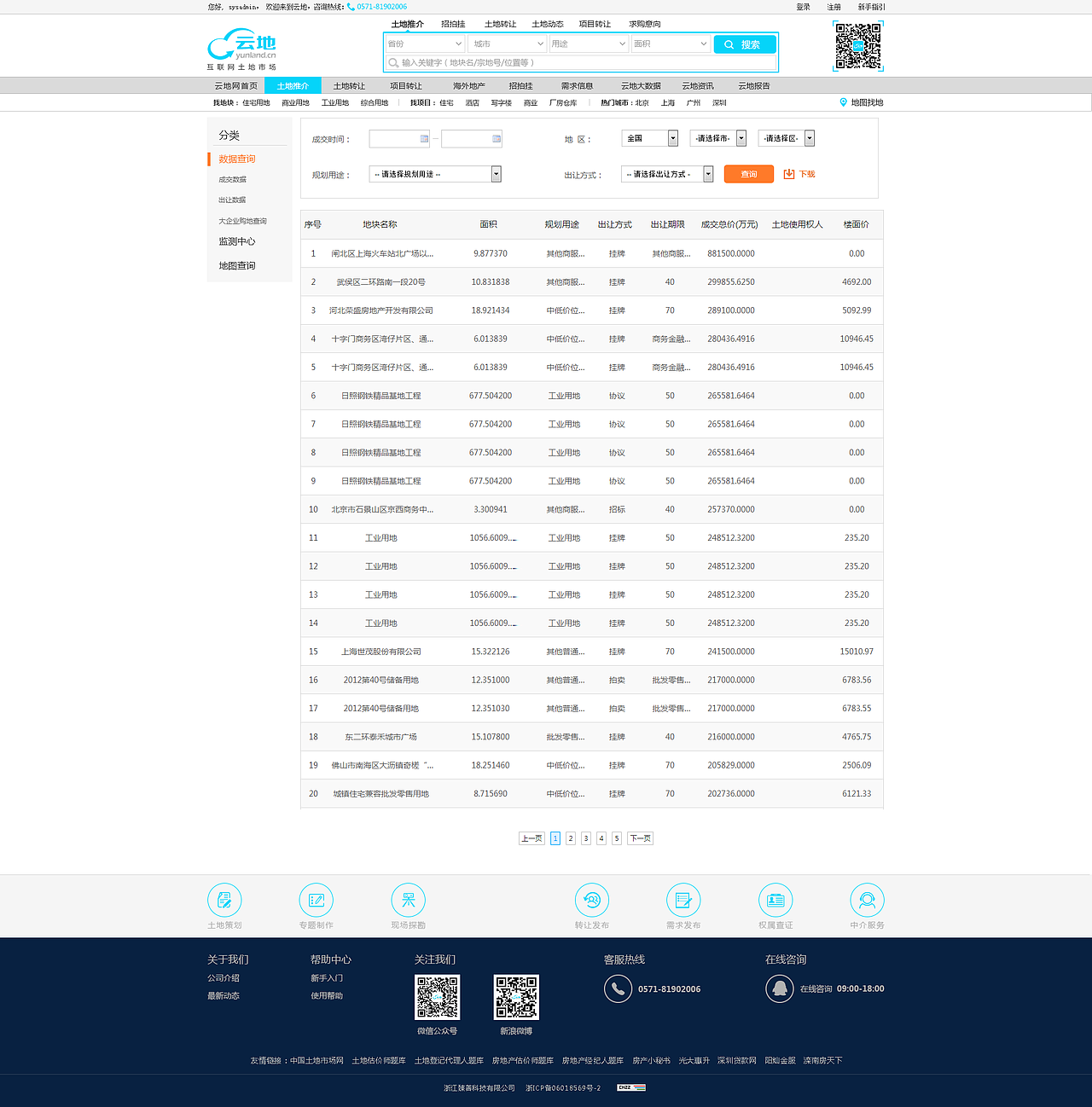Open the 省份 dropdown in the search bar
Screen dimensions: 1092x1107
(x=425, y=43)
